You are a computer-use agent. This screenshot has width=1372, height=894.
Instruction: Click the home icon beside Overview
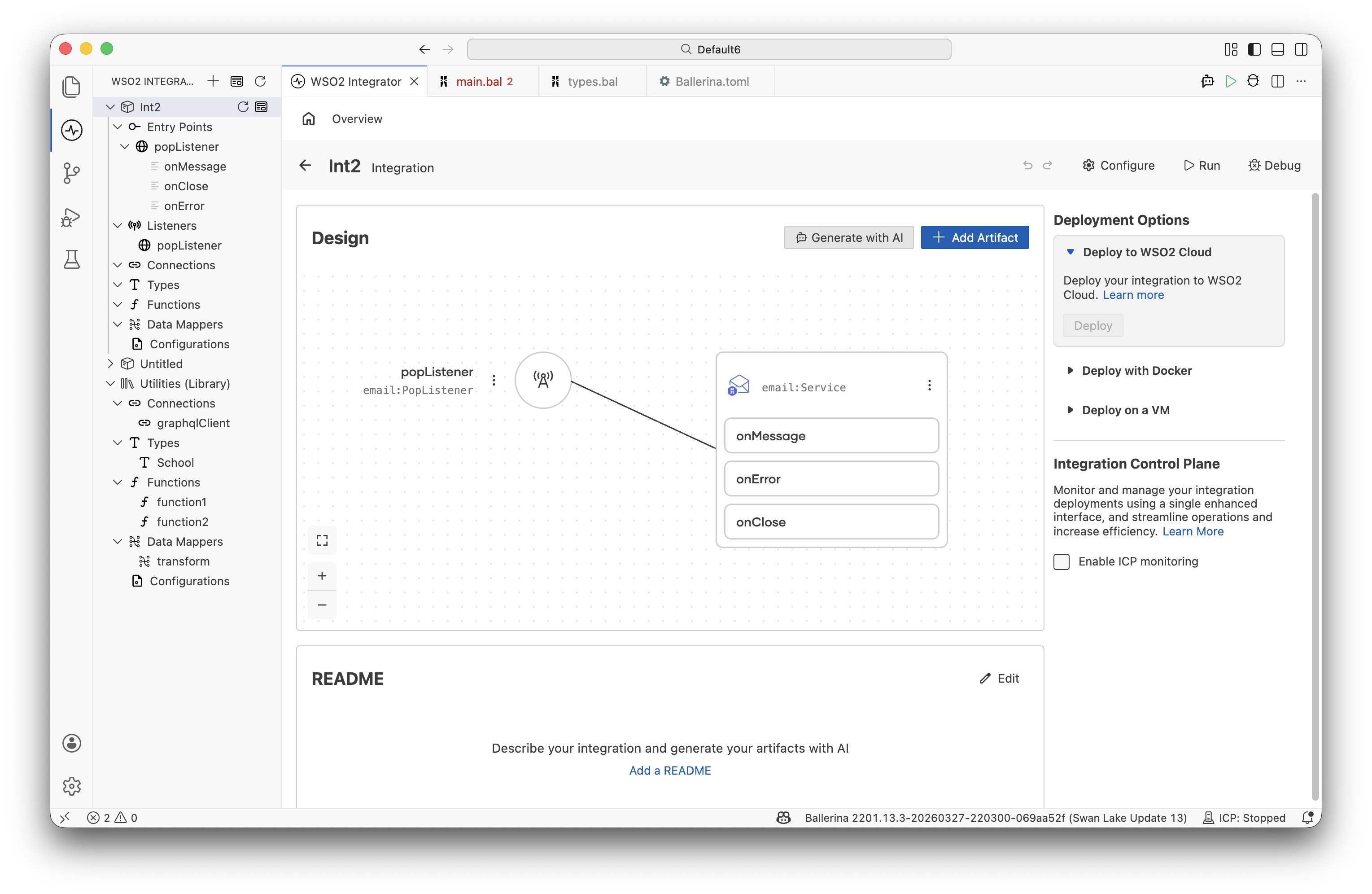(309, 119)
